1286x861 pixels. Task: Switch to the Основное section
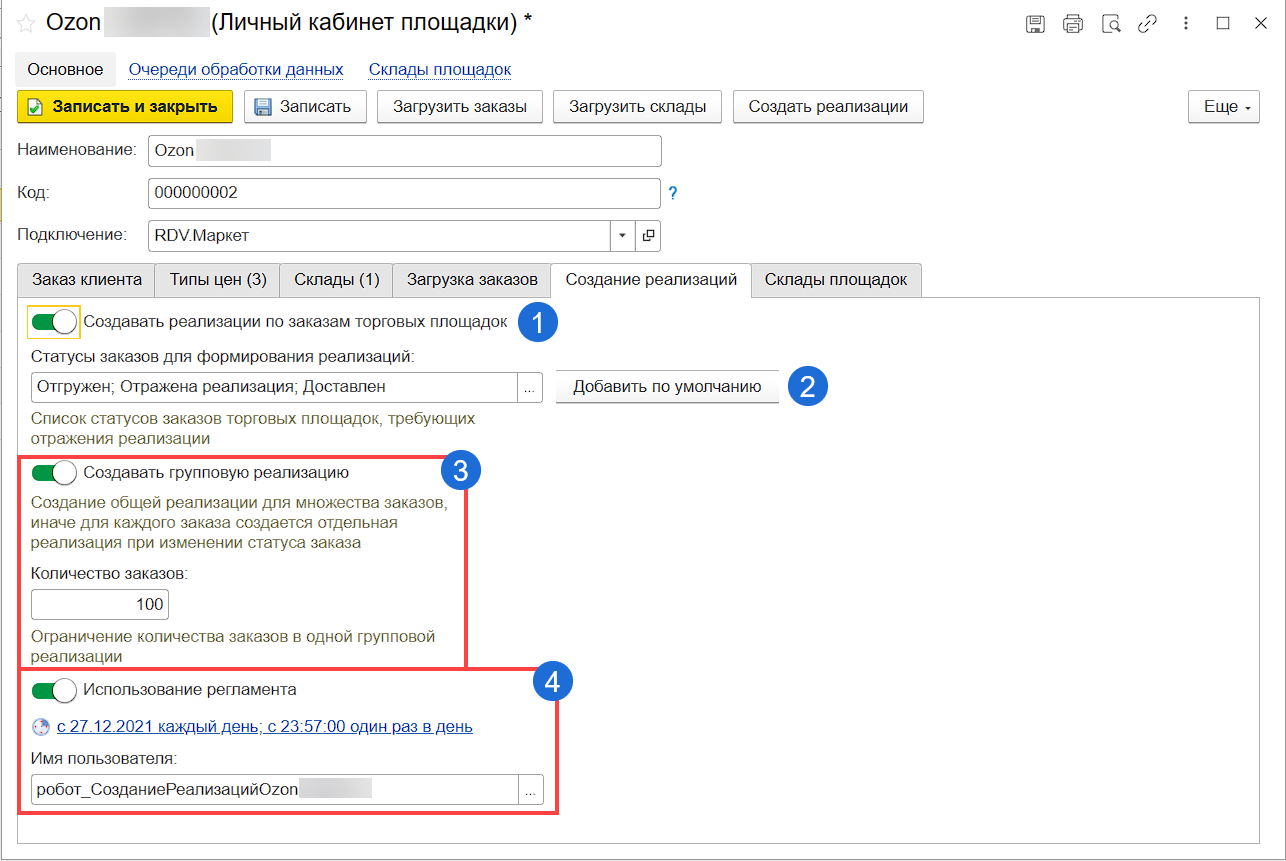(x=66, y=70)
